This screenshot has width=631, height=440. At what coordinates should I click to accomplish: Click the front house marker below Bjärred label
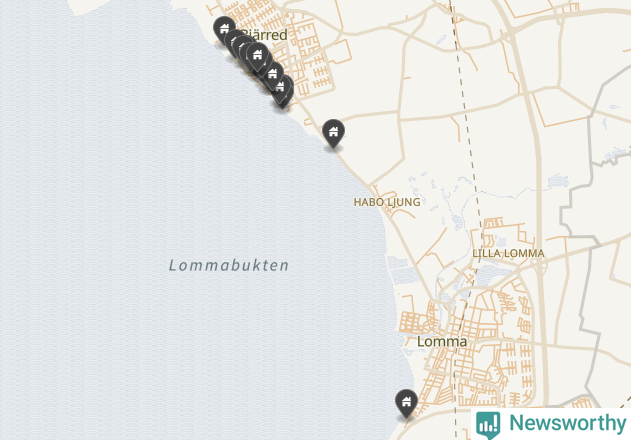tap(257, 55)
